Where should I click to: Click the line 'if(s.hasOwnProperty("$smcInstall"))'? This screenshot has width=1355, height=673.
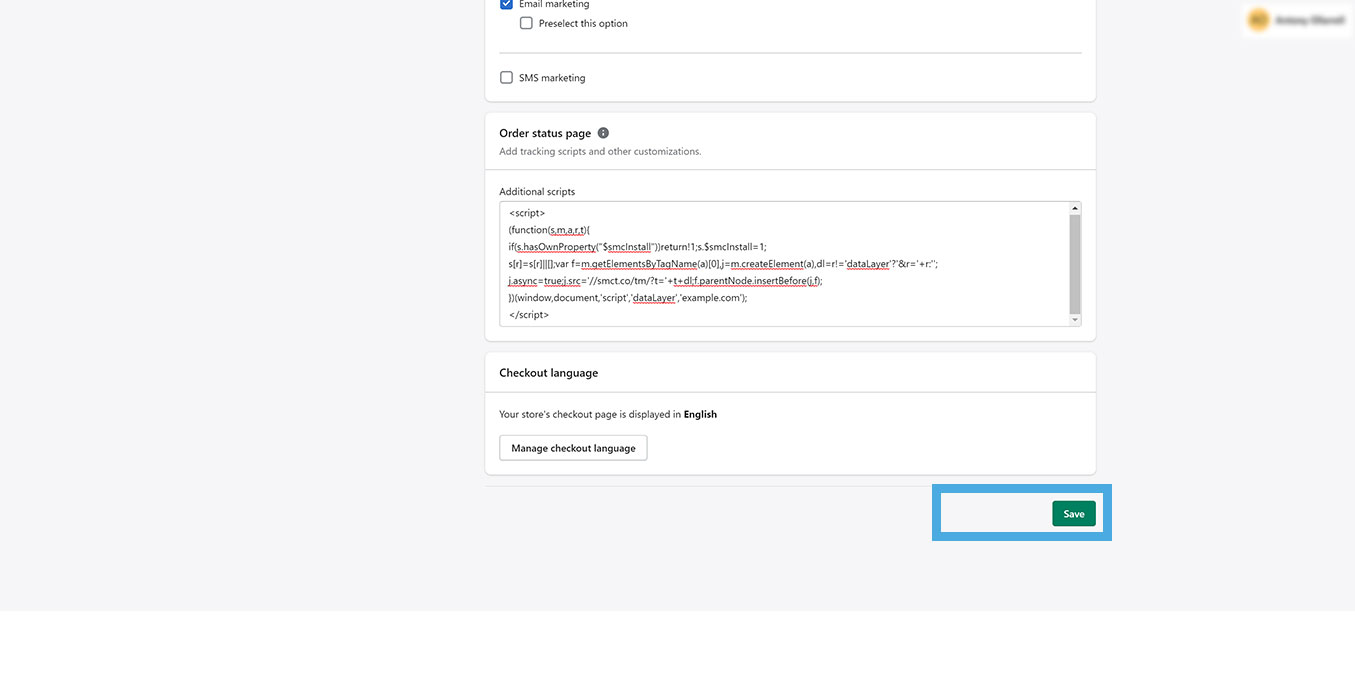click(638, 247)
